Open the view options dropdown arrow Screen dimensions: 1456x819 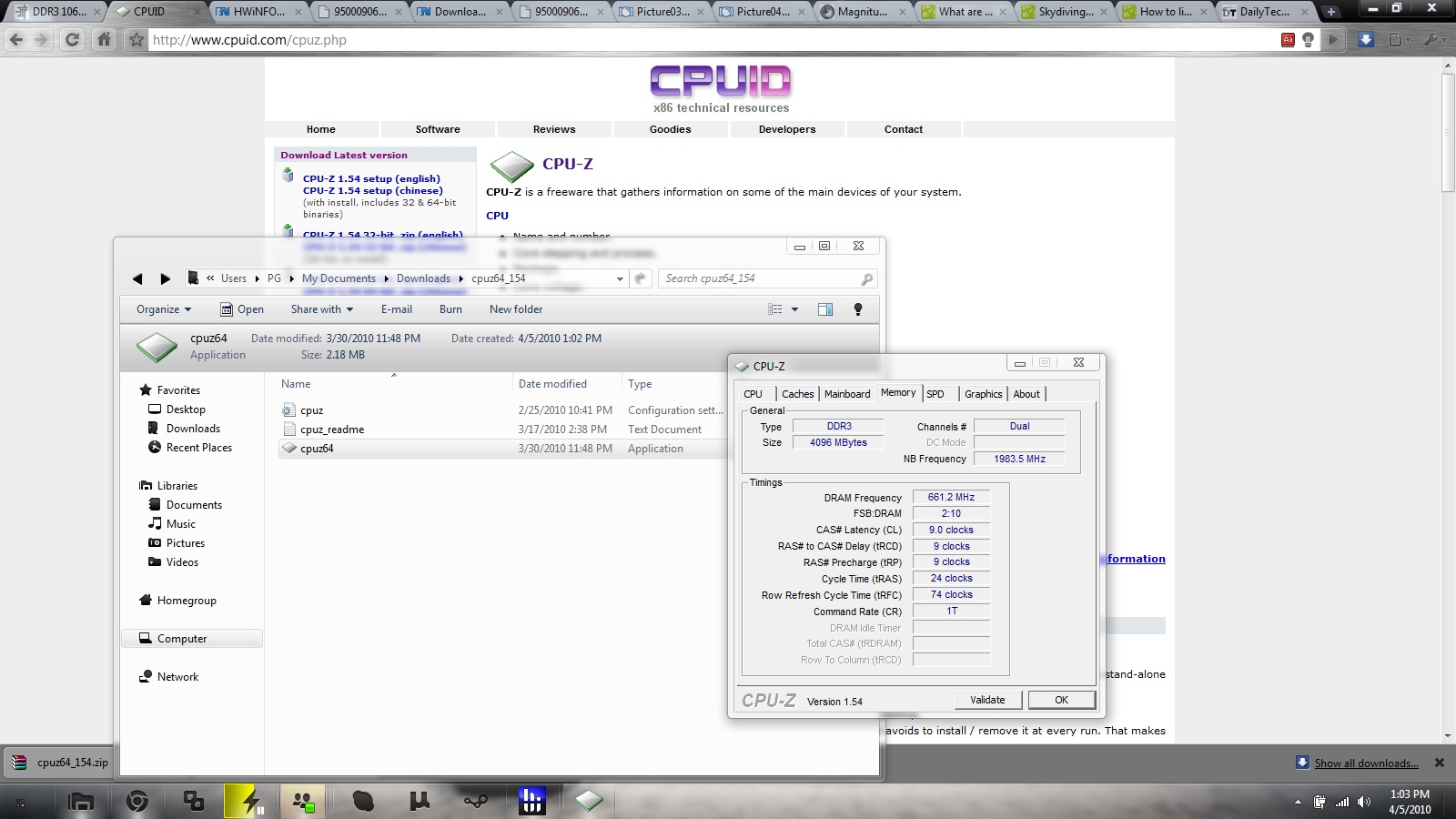794,309
